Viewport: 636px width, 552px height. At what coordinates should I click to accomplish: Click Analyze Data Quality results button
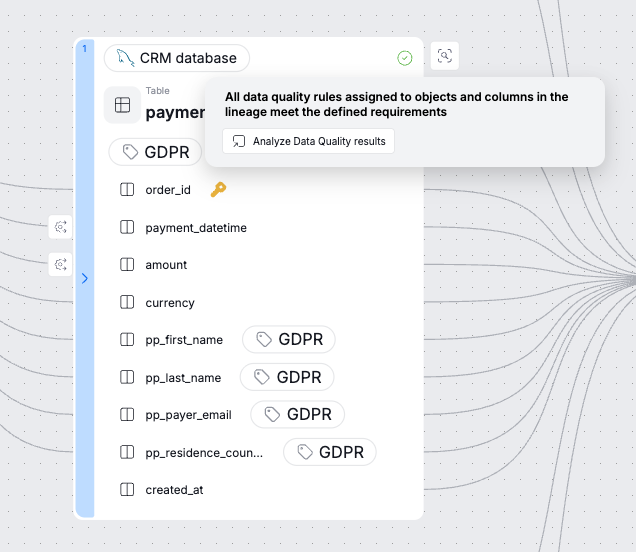pos(308,141)
